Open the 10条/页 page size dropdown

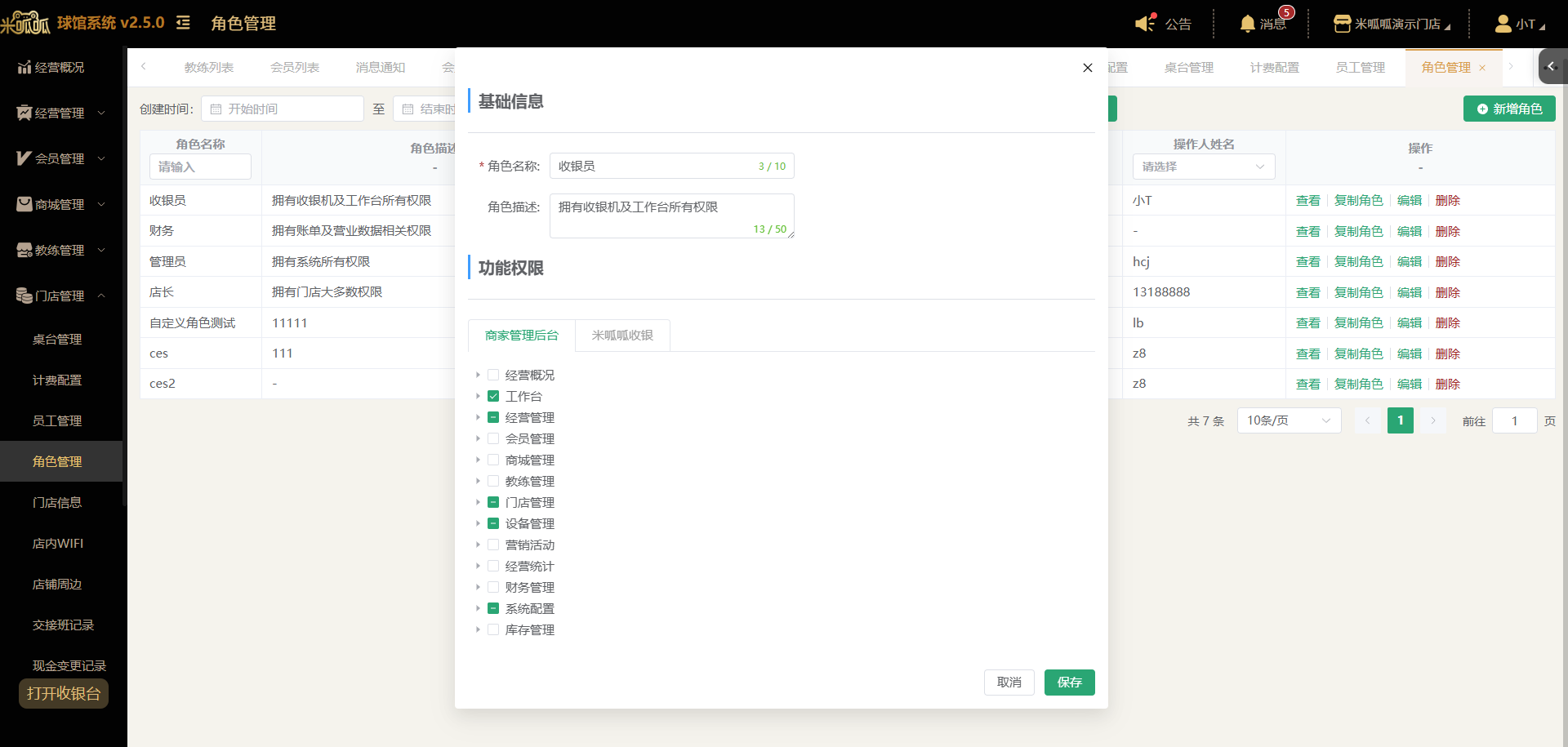coord(1289,420)
